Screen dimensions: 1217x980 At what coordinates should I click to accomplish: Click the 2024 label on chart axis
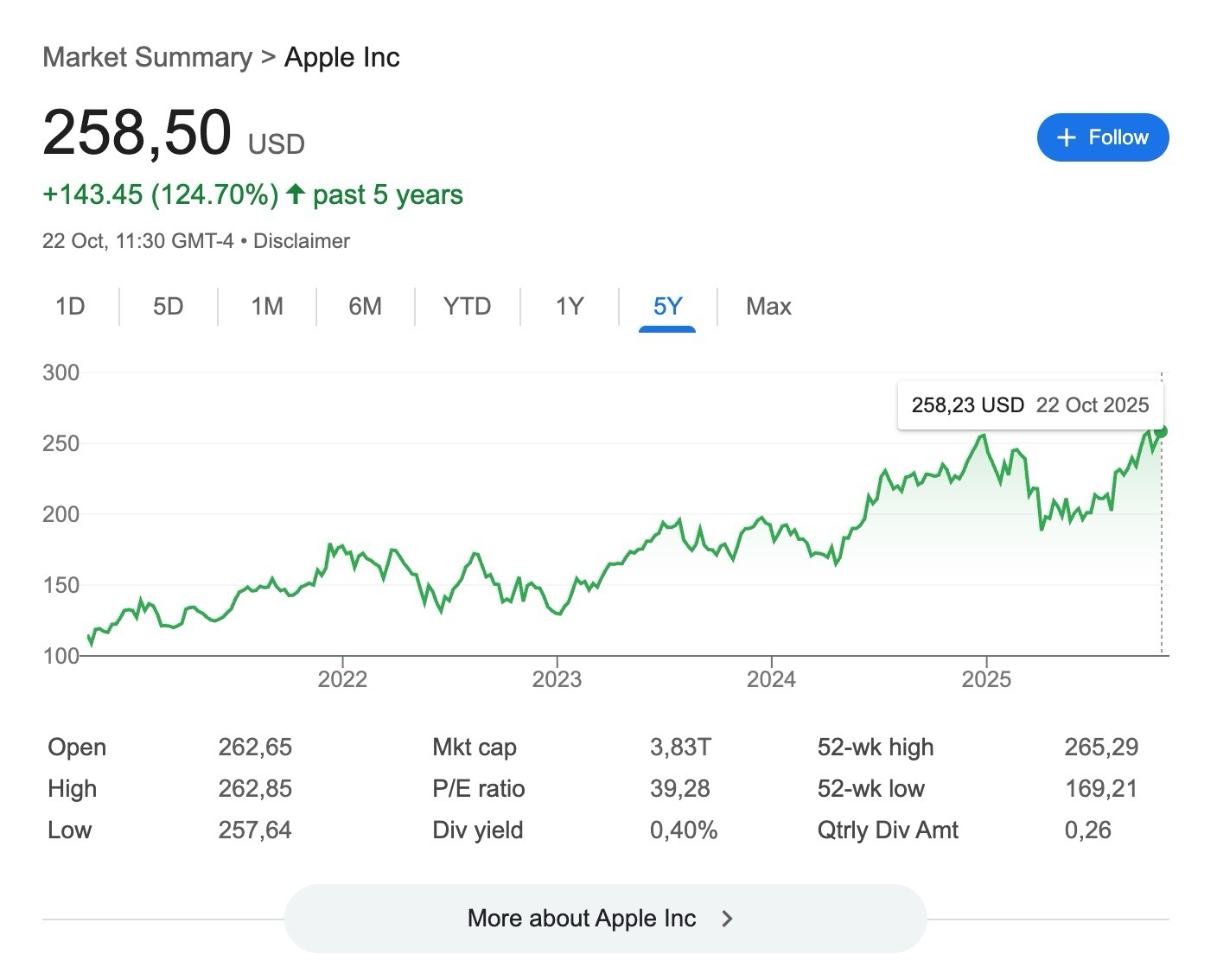(x=771, y=679)
